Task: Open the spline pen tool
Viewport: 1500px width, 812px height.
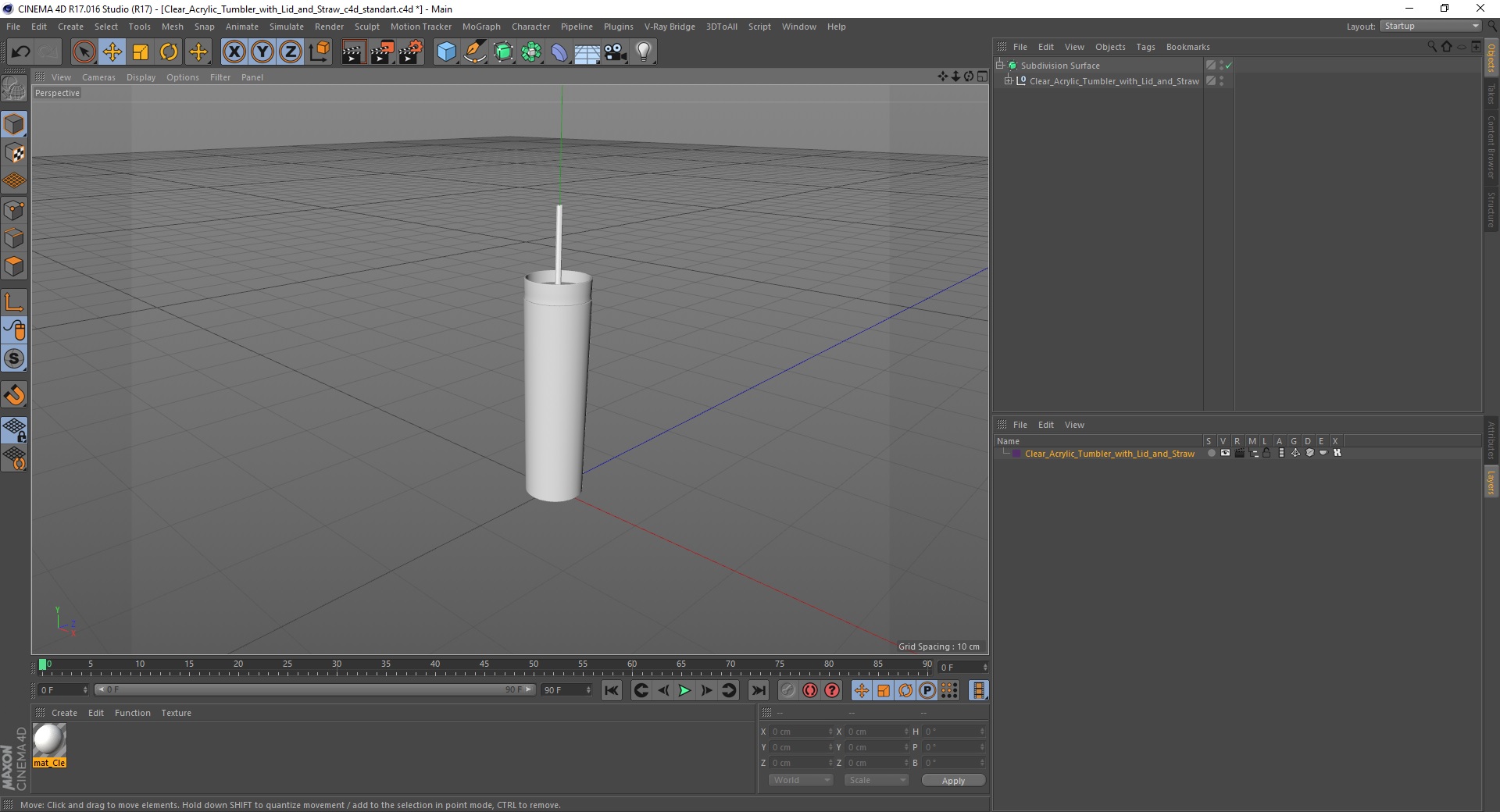Action: click(475, 52)
